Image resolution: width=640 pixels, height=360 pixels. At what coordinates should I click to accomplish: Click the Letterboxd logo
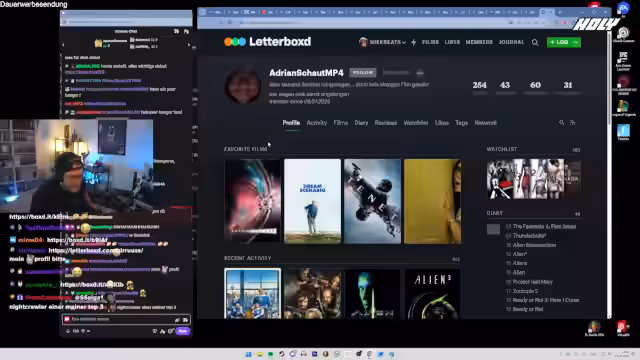point(268,42)
